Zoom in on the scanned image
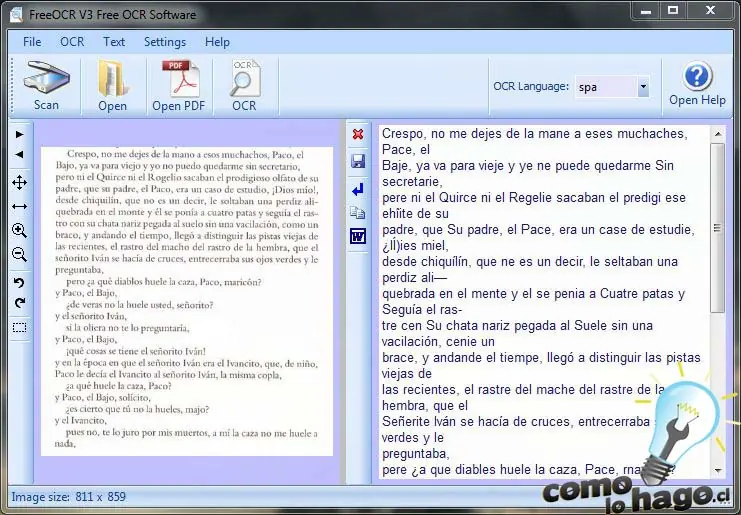The height and width of the screenshot is (515, 741). click(19, 231)
